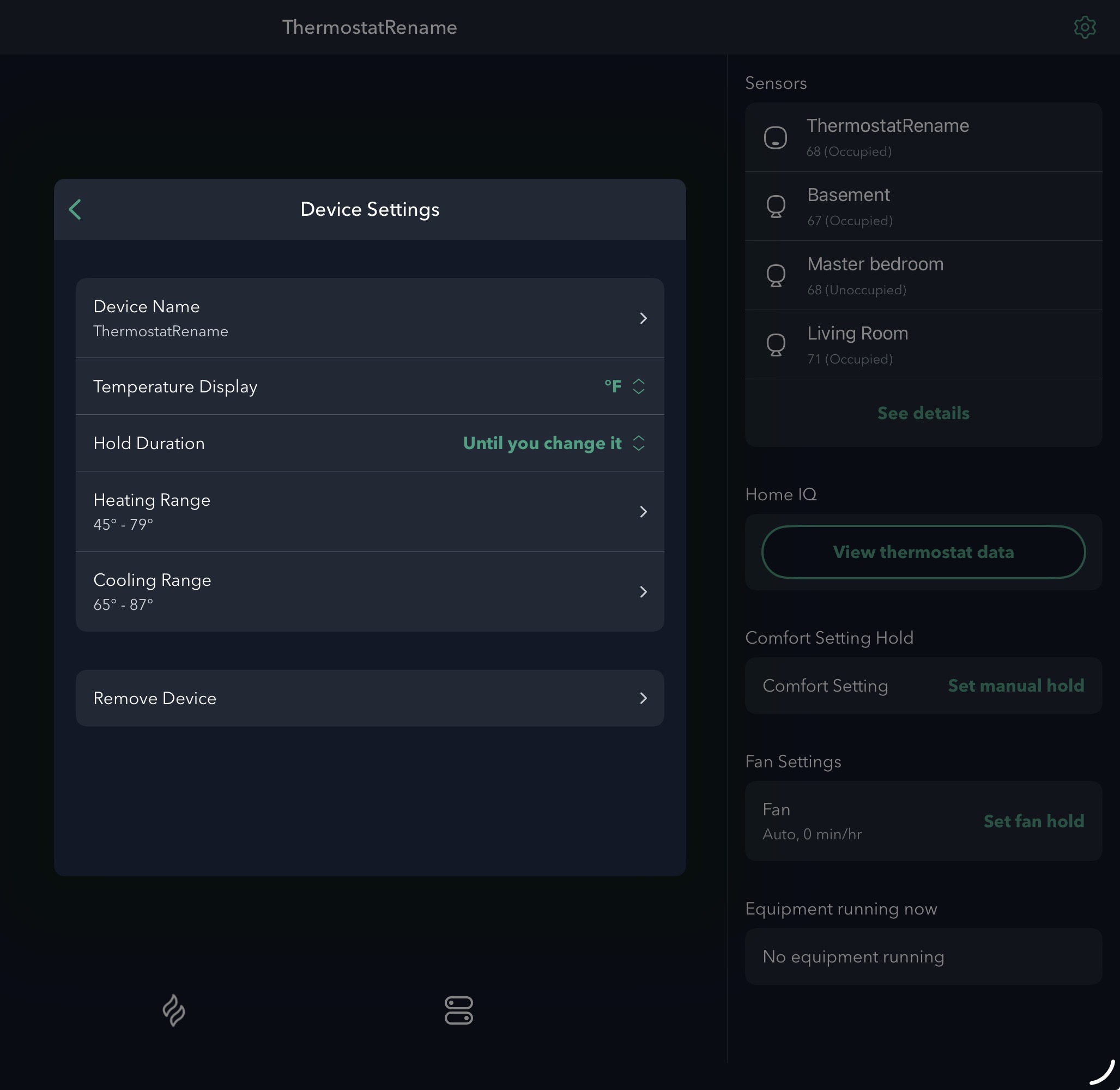Image resolution: width=1120 pixels, height=1090 pixels.
Task: Select the Master bedroom sensor icon
Action: pyautogui.click(x=776, y=276)
